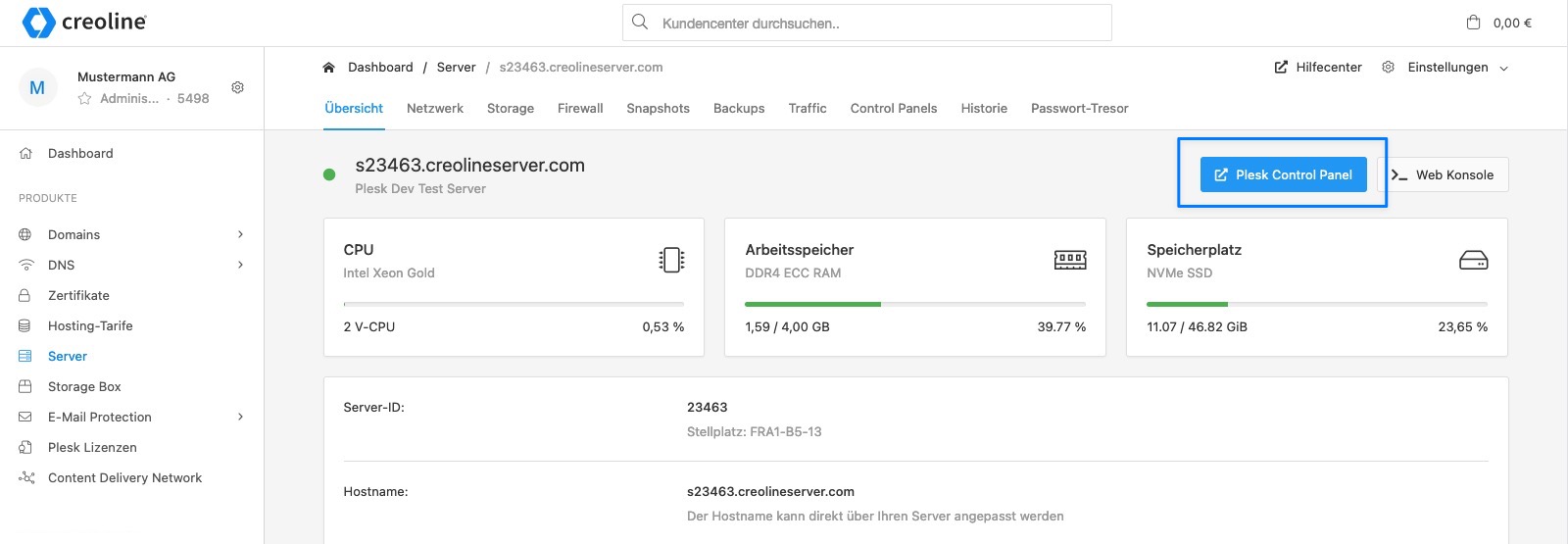Click the Hilfecenter external link icon
The image size is (1568, 544).
[1281, 67]
